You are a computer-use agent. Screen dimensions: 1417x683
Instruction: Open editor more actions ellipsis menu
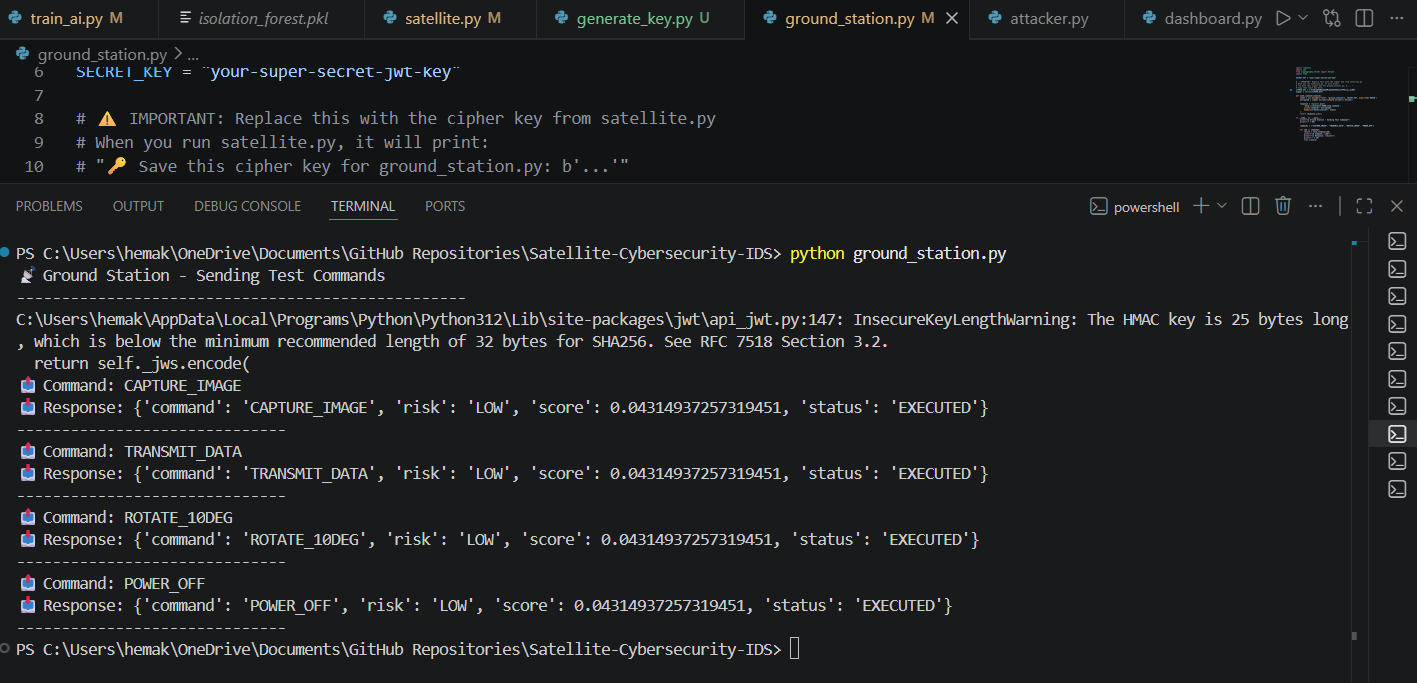click(x=1395, y=18)
